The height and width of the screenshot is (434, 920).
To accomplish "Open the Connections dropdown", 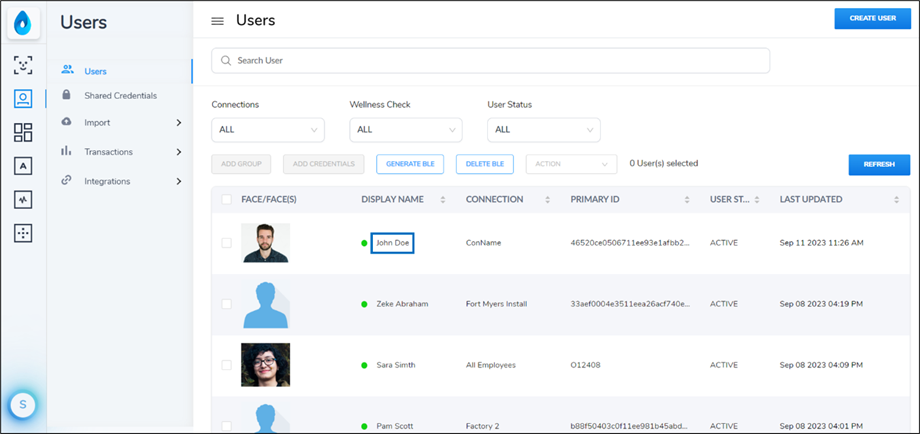I will coord(268,130).
